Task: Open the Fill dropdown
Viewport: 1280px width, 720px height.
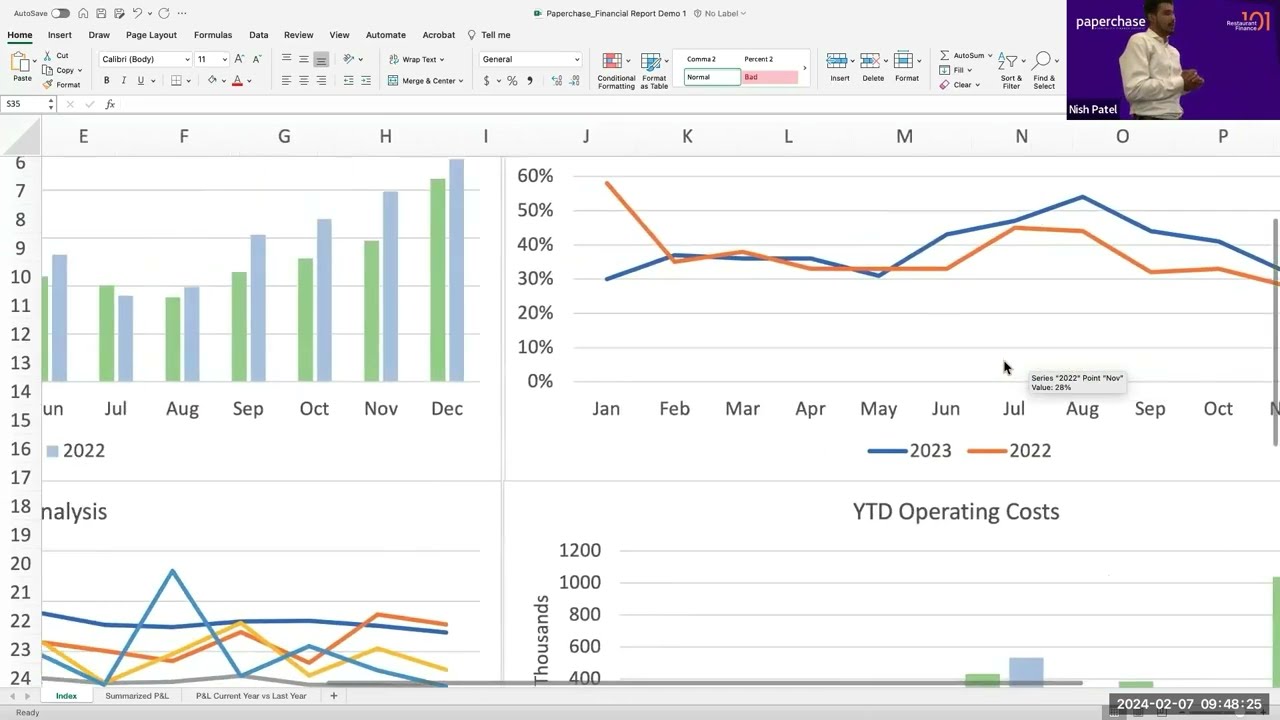Action: [956, 70]
